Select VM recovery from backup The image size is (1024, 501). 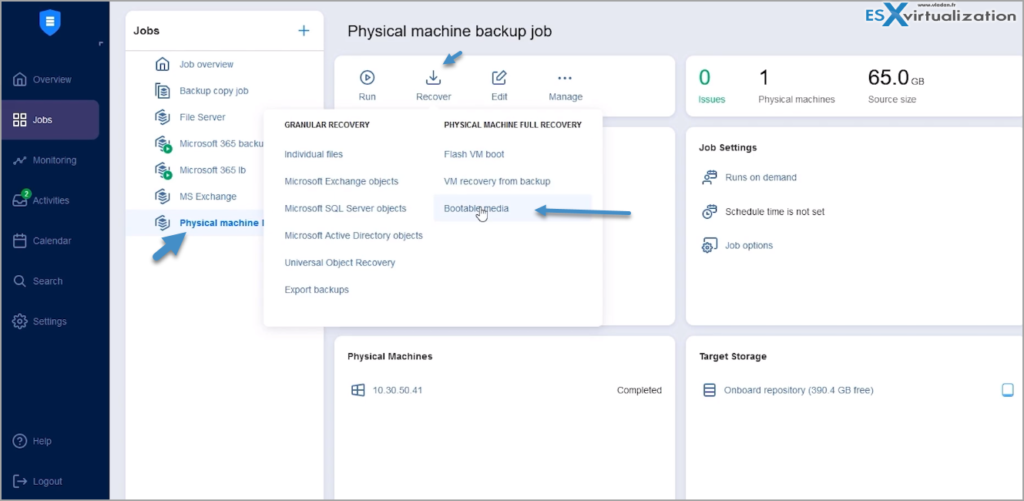pos(497,181)
